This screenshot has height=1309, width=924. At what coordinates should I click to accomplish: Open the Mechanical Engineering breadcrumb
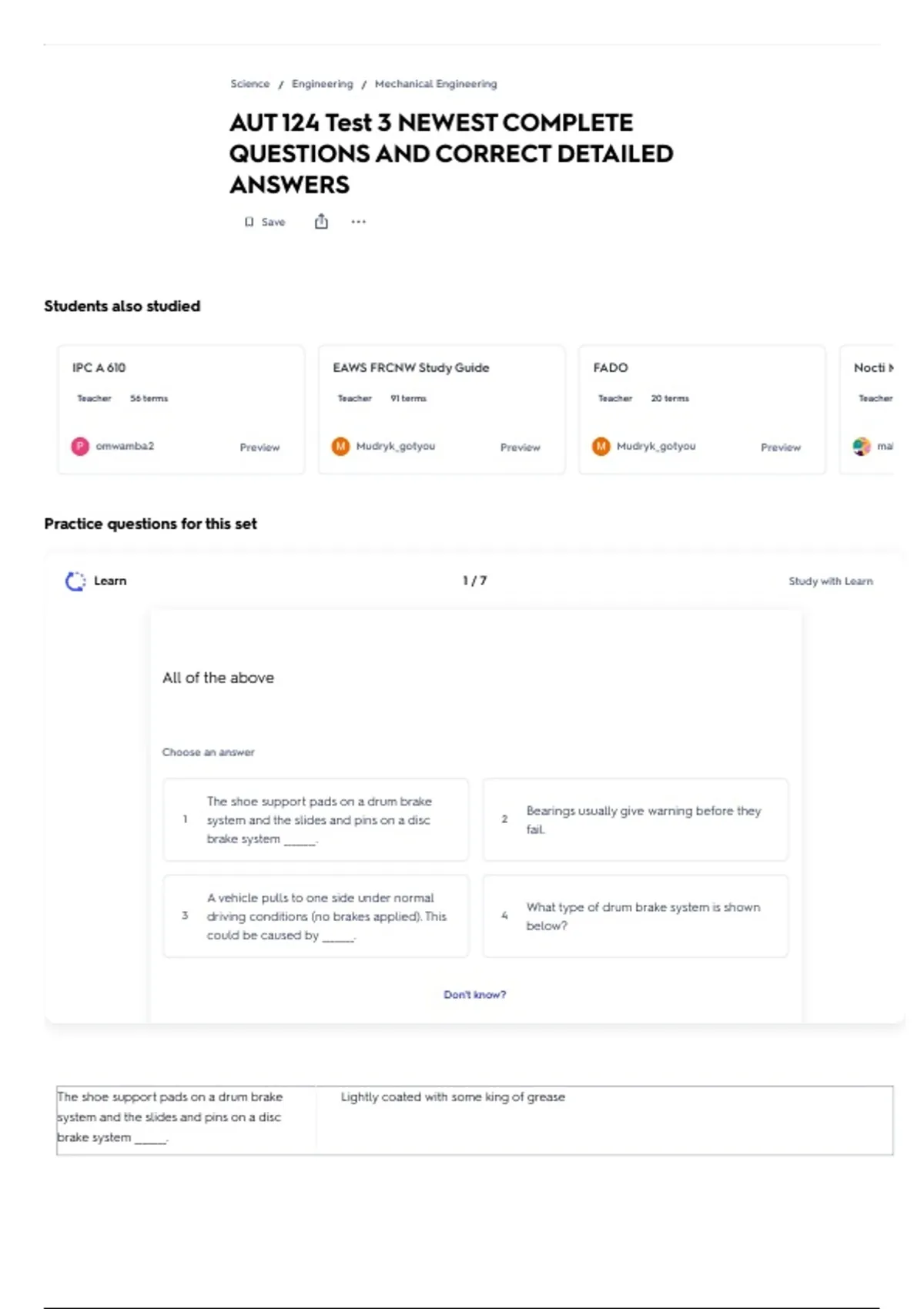tap(436, 84)
